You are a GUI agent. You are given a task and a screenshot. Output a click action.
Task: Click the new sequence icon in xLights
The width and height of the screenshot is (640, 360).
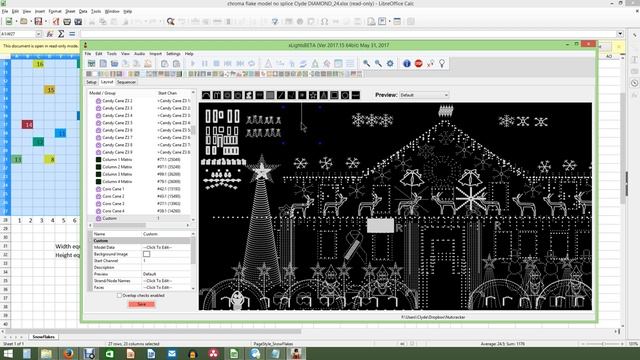[103, 64]
